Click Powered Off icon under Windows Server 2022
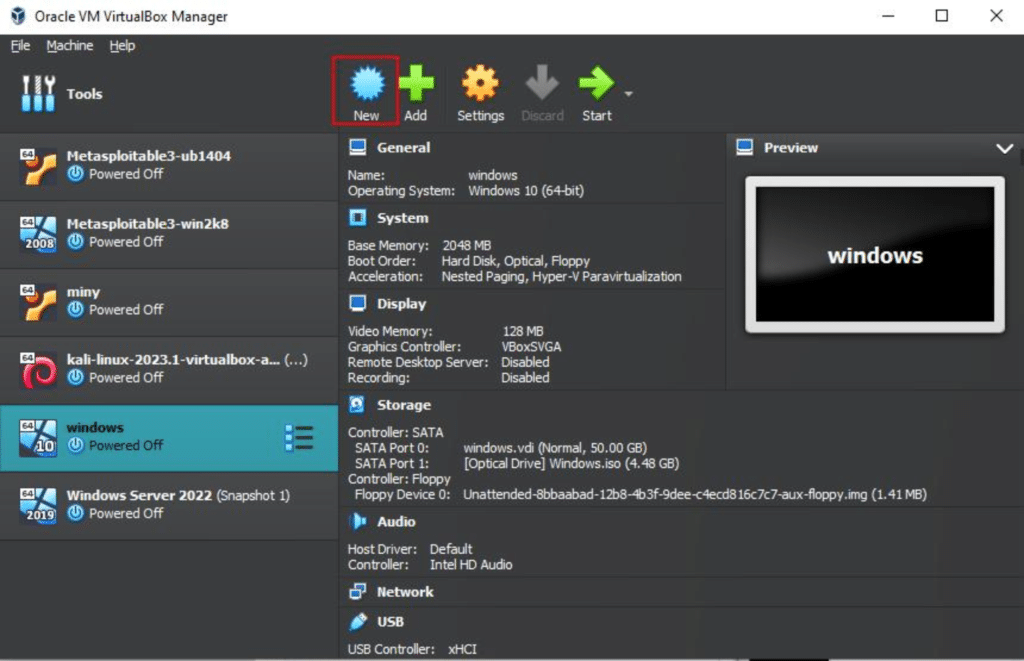This screenshot has height=661, width=1024. tap(76, 513)
